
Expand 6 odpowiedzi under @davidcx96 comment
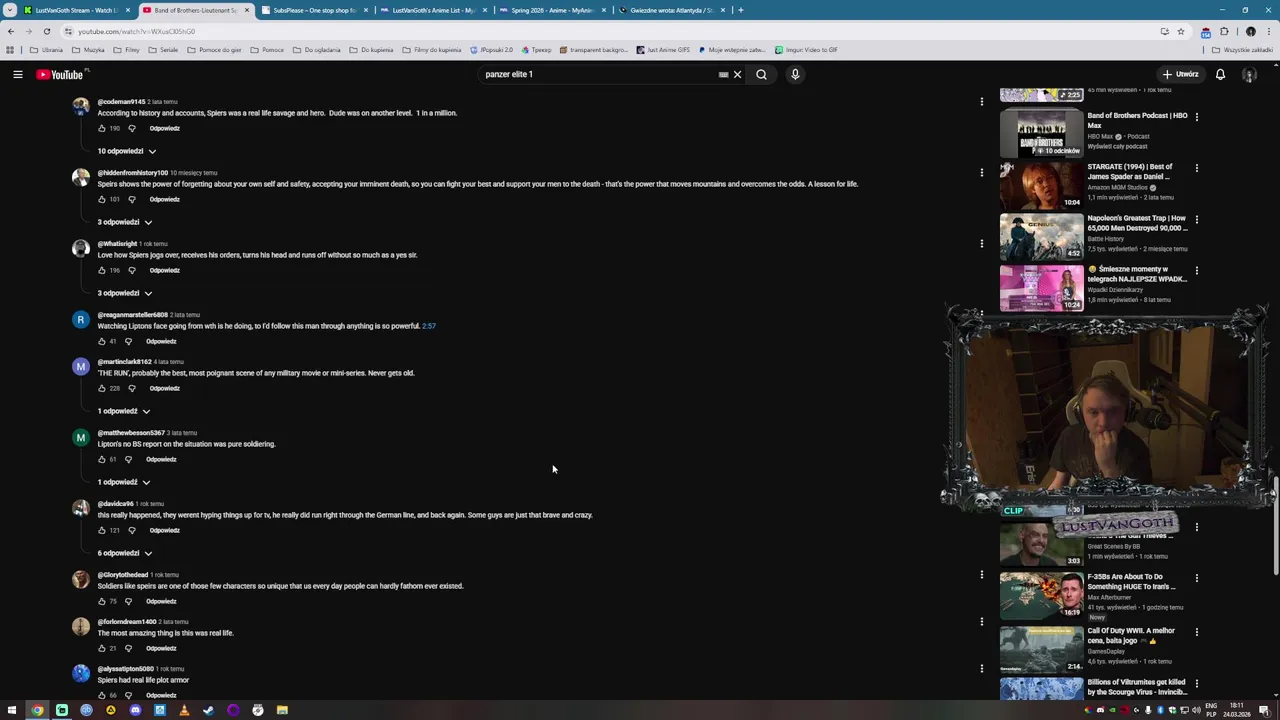pos(125,553)
